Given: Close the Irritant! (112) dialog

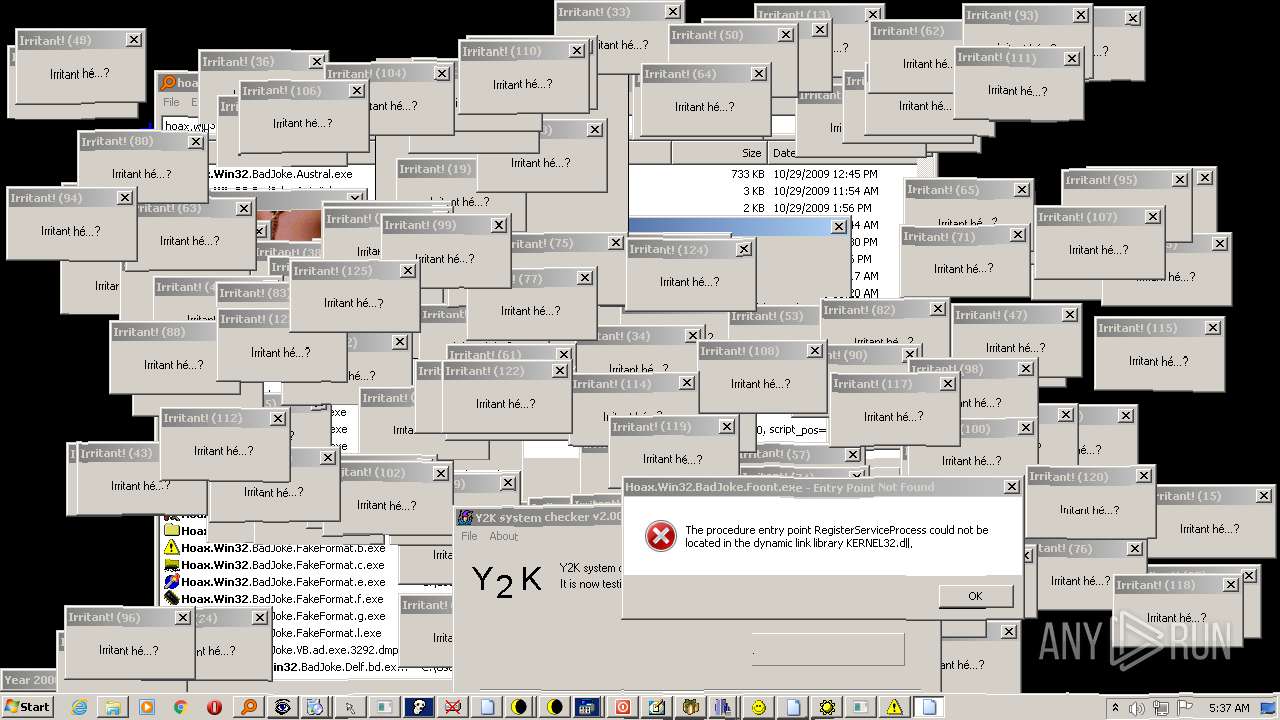Looking at the screenshot, I should (x=277, y=419).
